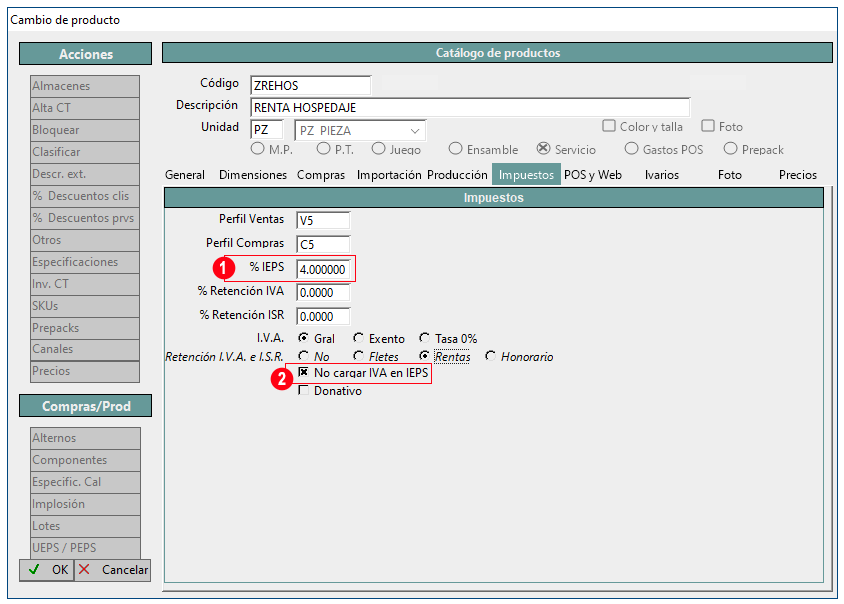The width and height of the screenshot is (844, 604).
Task: Select the Prepack radio option
Action: click(x=730, y=149)
